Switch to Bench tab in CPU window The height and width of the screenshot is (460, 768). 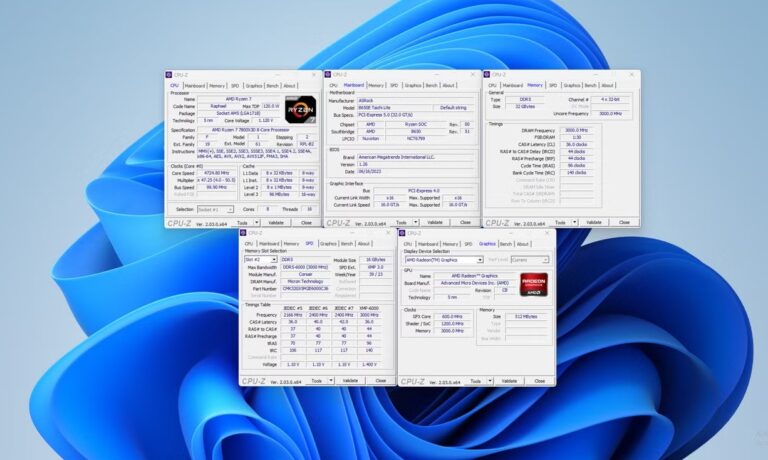tap(272, 86)
